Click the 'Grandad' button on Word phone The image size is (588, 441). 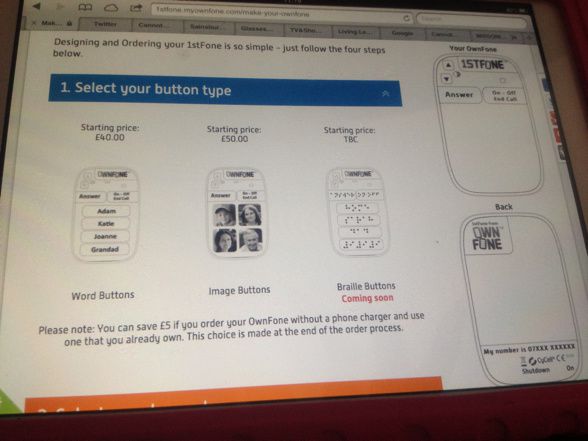[105, 249]
